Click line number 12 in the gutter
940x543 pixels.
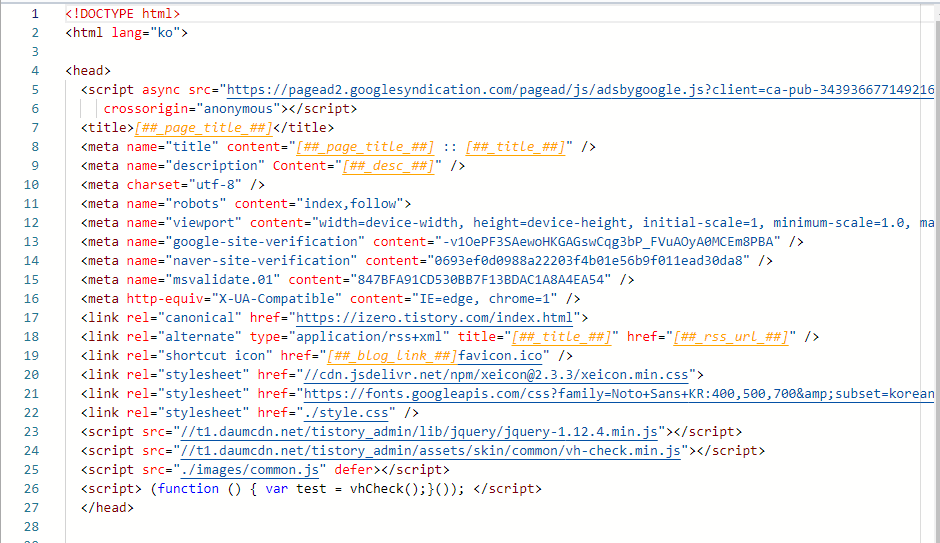click(31, 223)
